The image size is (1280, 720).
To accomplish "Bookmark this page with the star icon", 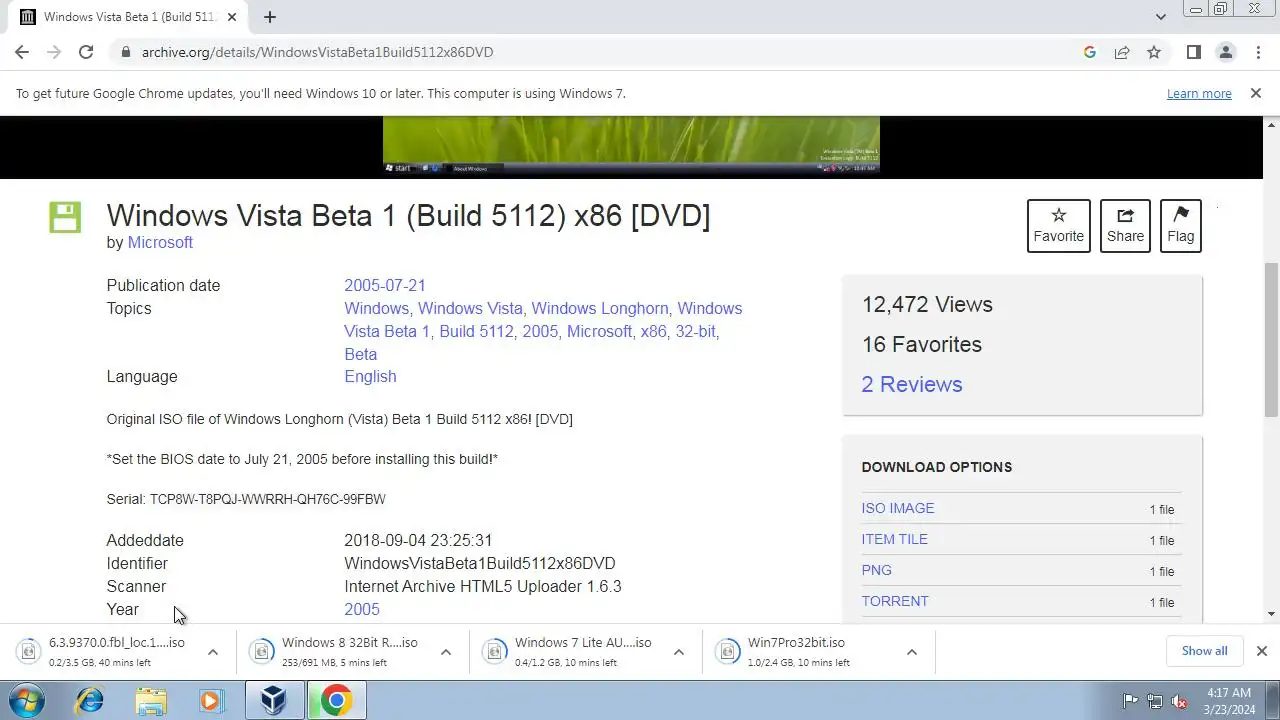I will coord(1154,52).
